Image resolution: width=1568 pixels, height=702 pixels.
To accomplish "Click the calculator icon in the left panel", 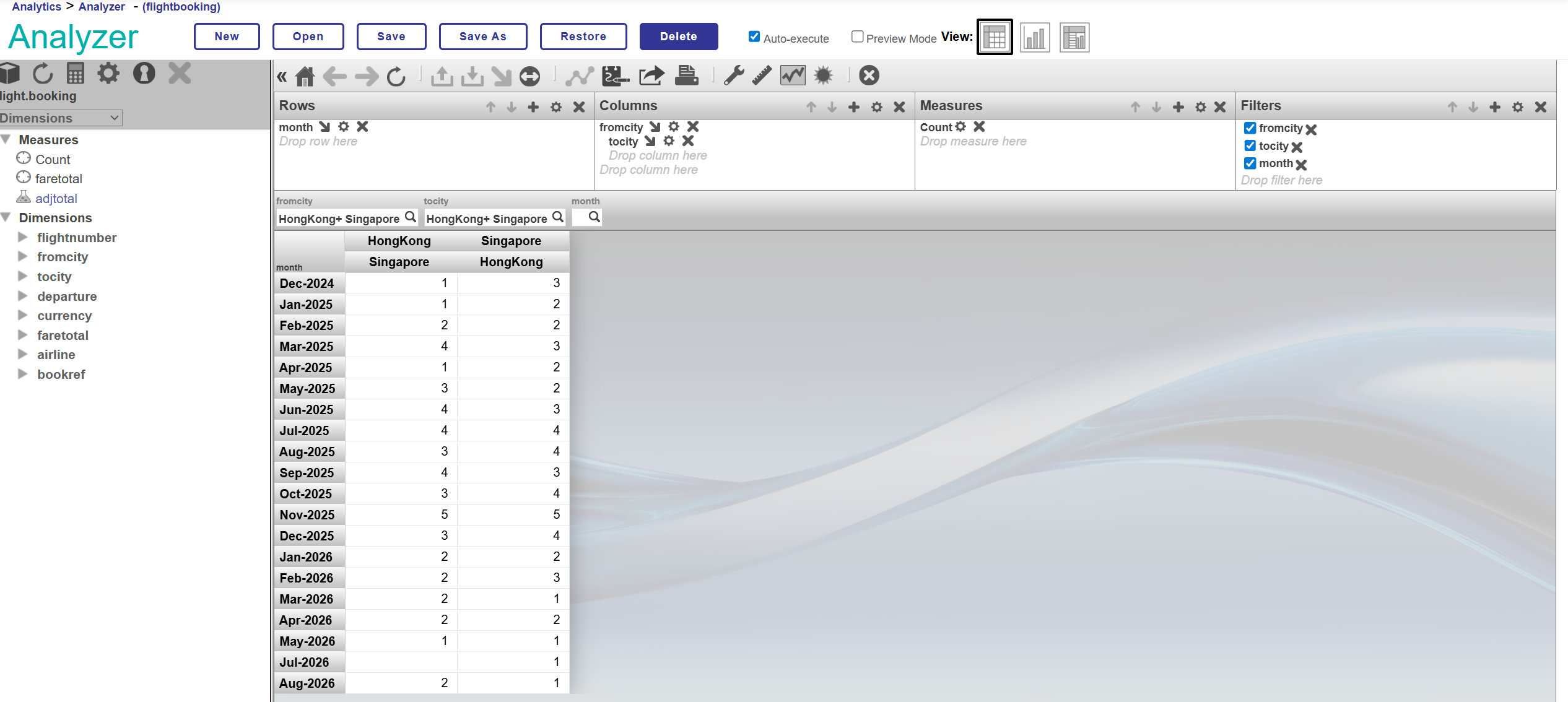I will (76, 74).
